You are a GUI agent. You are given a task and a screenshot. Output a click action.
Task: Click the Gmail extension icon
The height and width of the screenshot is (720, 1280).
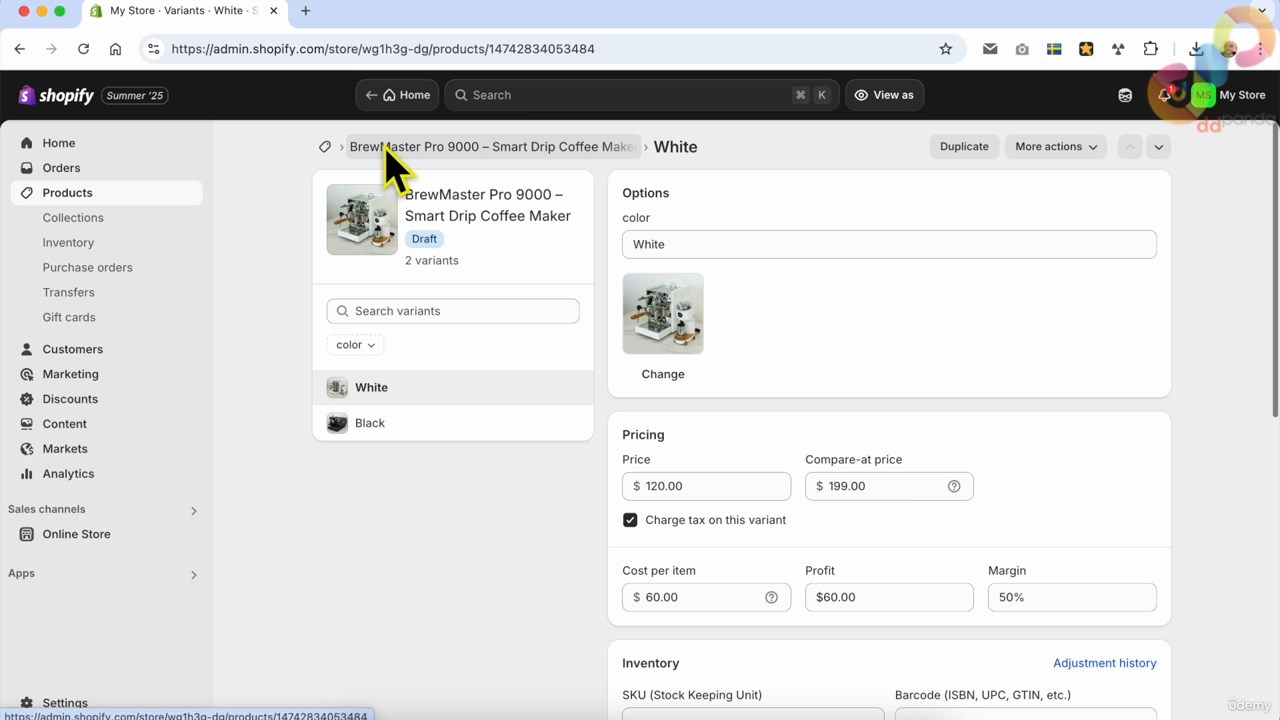(x=990, y=49)
